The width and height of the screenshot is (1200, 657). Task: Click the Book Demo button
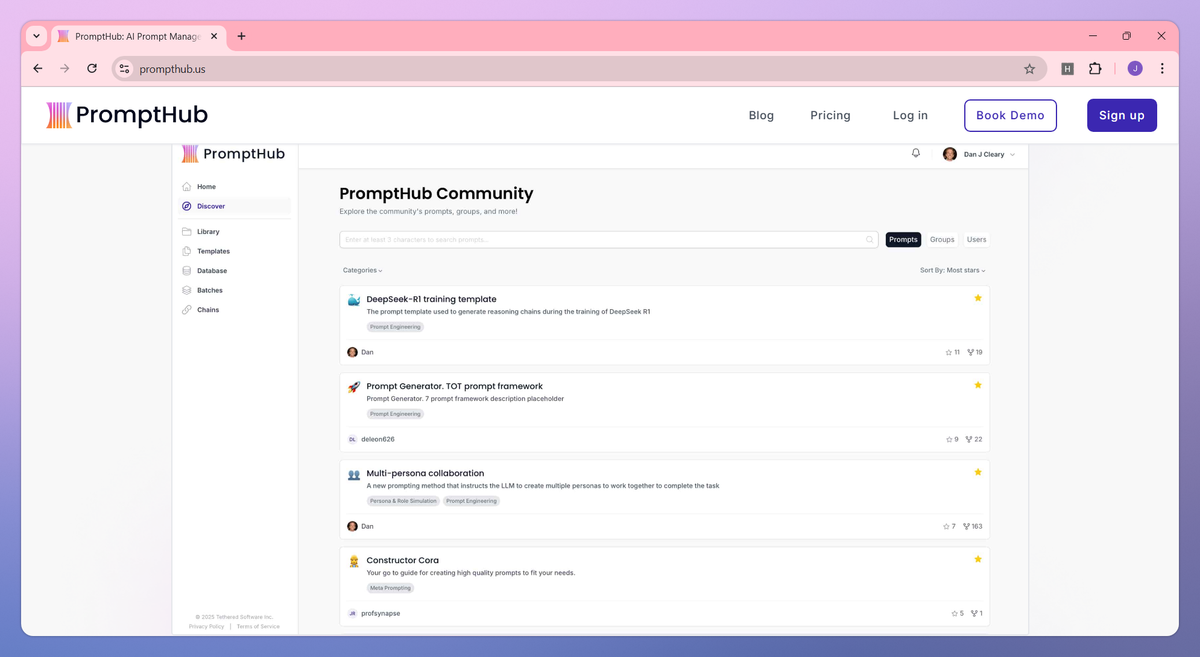[1010, 115]
